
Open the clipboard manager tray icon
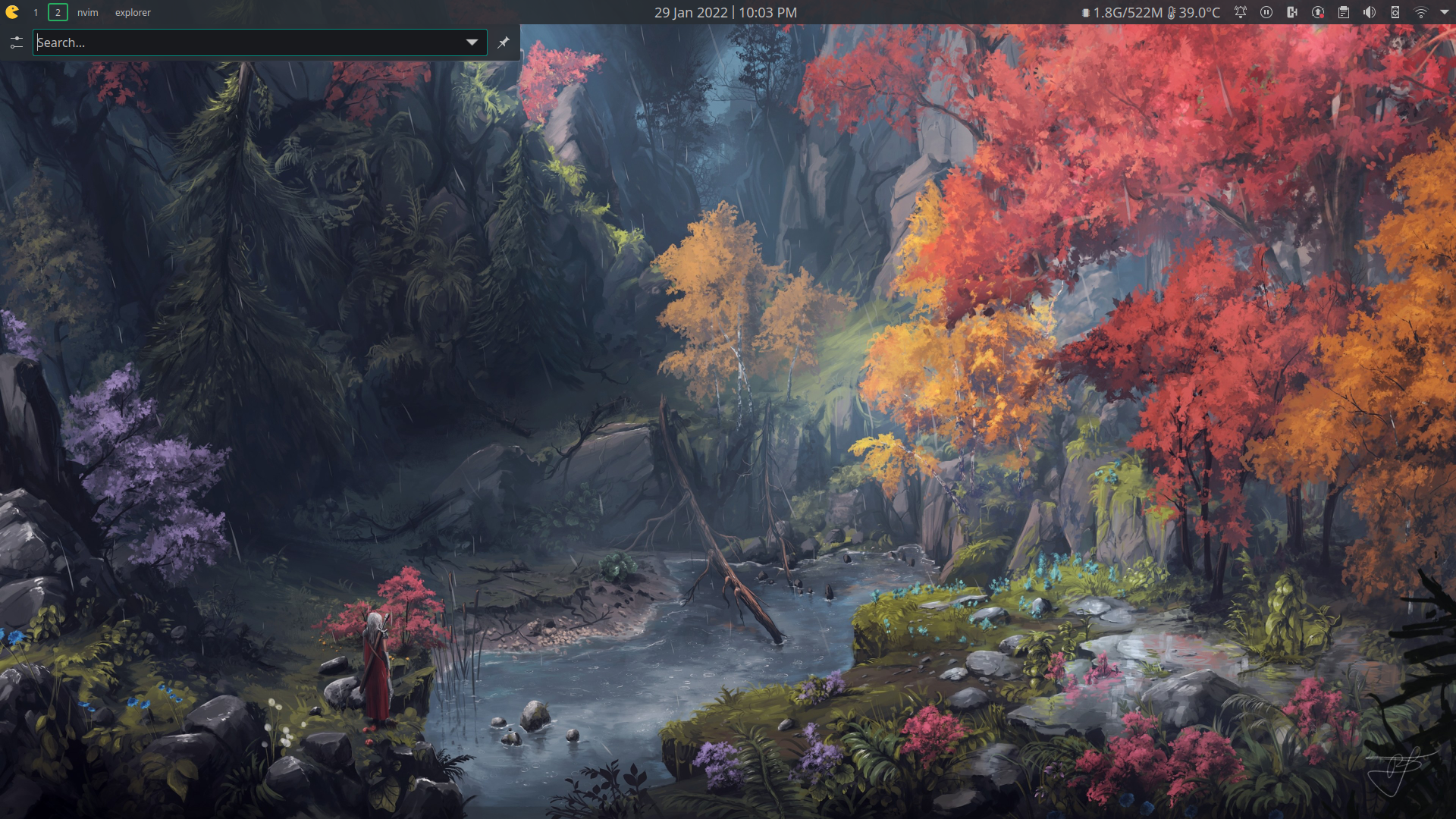click(x=1344, y=12)
